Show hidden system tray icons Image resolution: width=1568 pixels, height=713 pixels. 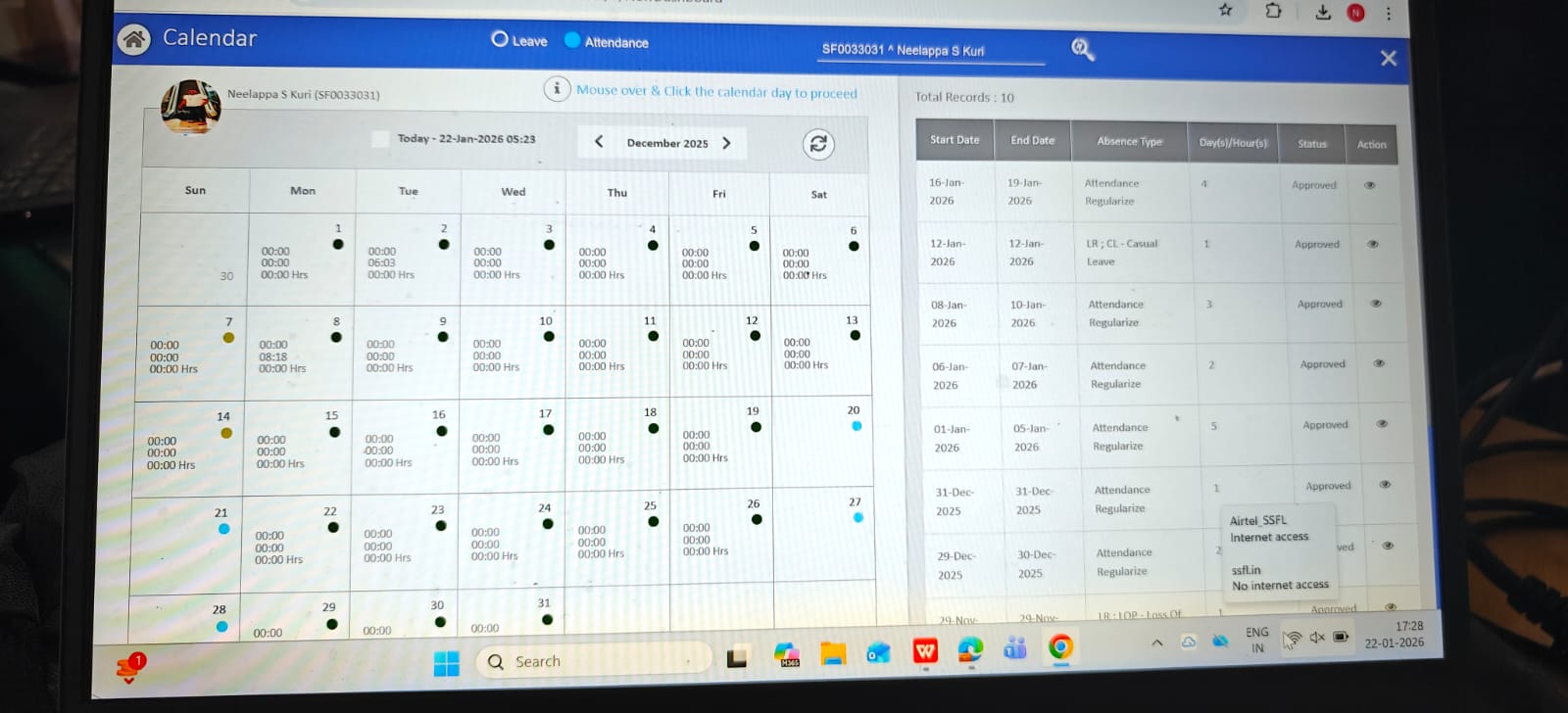click(1157, 642)
